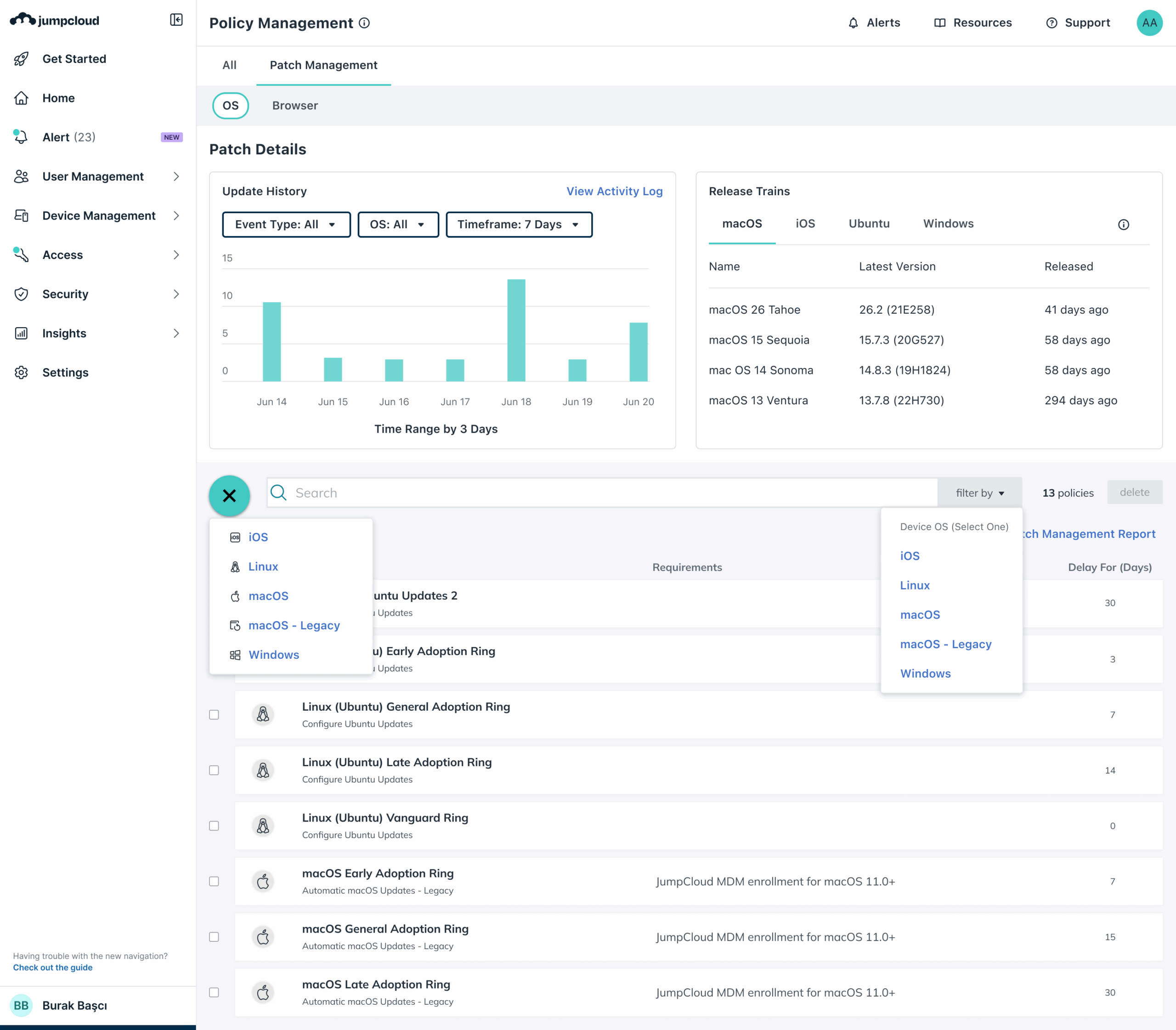Click the Alerts bell icon

pos(853,23)
